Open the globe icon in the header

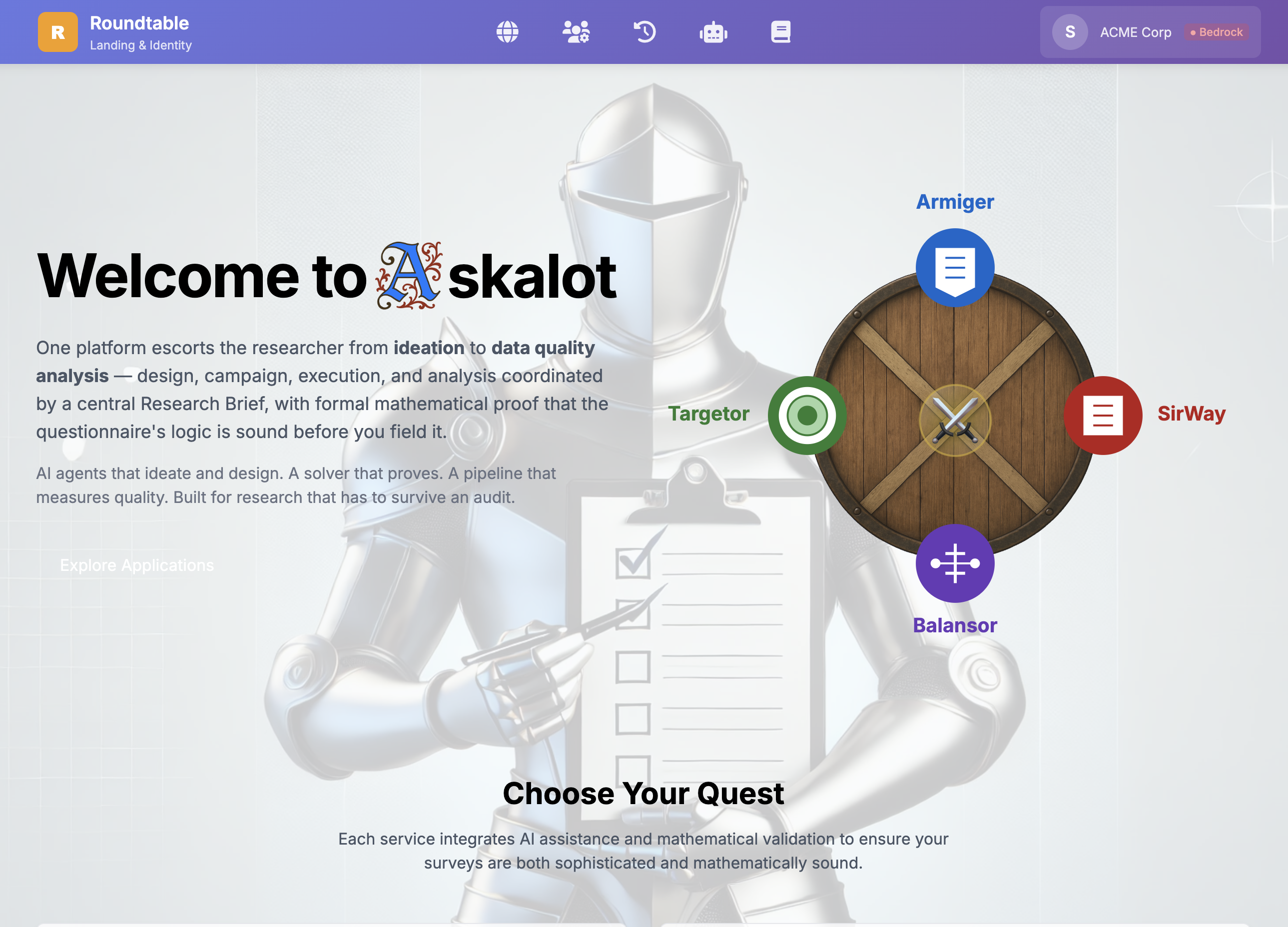tap(507, 32)
